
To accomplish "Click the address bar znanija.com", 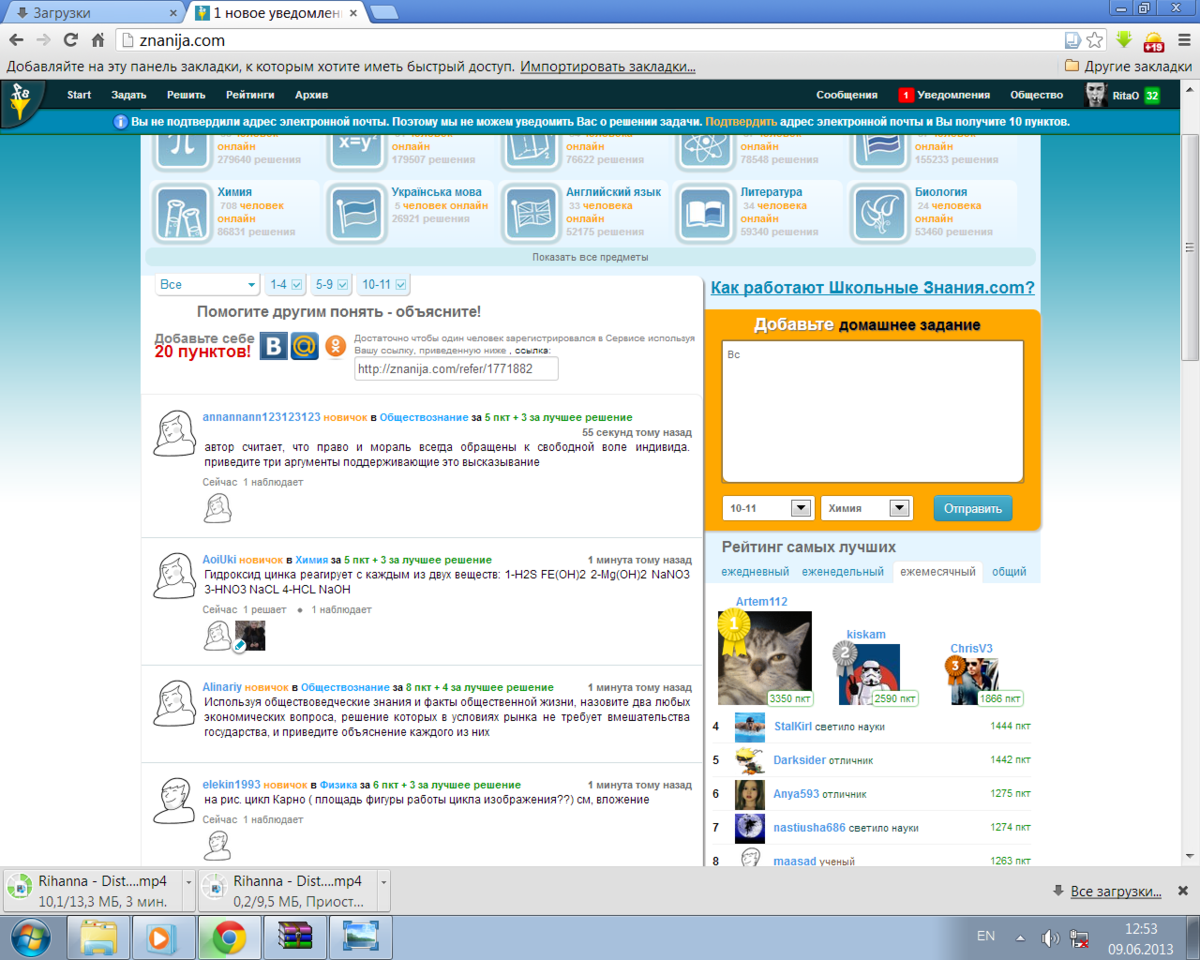I will pyautogui.click(x=590, y=40).
